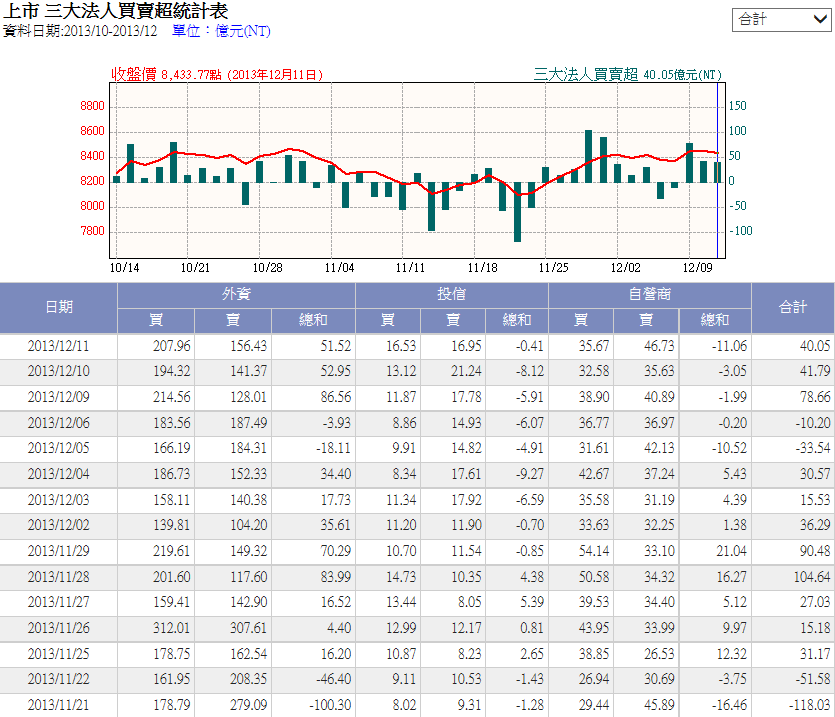Click total value 104.64
835x717 pixels.
click(x=812, y=577)
